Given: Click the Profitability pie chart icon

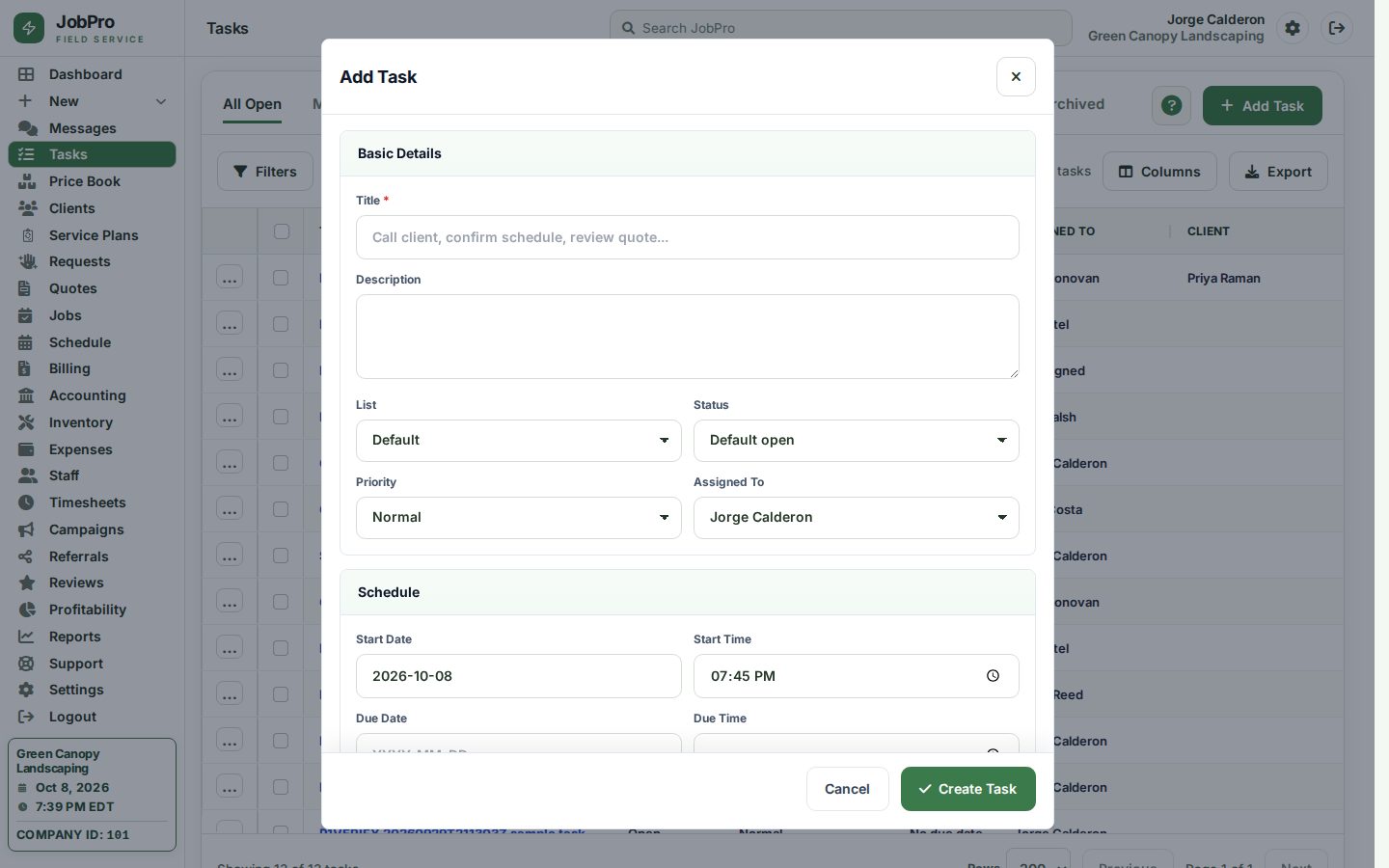Looking at the screenshot, I should [27, 610].
